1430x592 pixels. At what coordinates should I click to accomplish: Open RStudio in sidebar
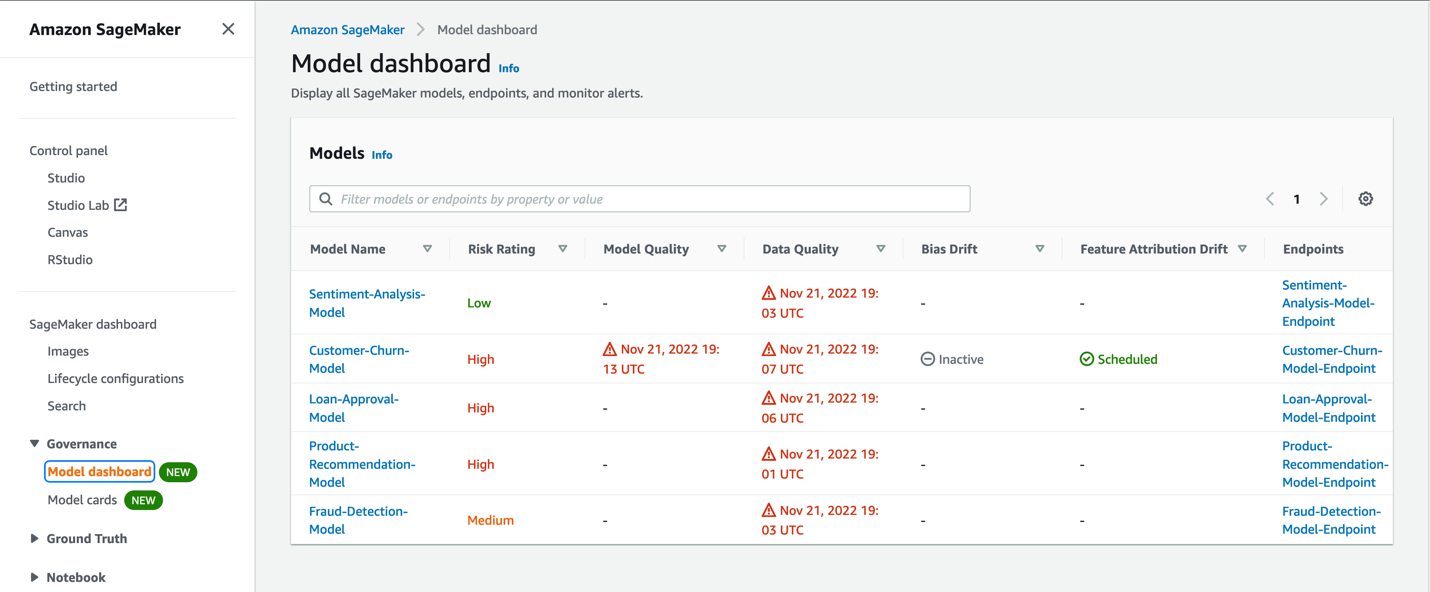(70, 260)
